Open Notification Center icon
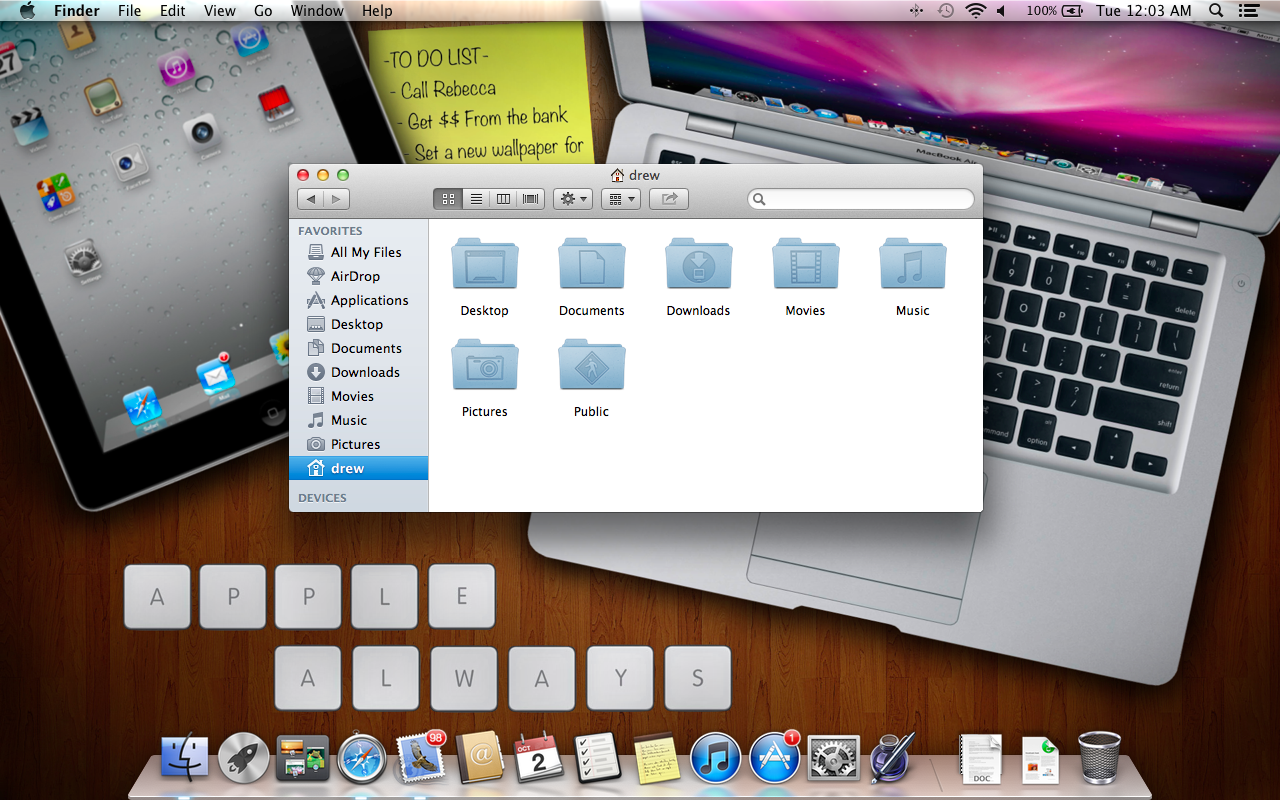 [x=1248, y=11]
